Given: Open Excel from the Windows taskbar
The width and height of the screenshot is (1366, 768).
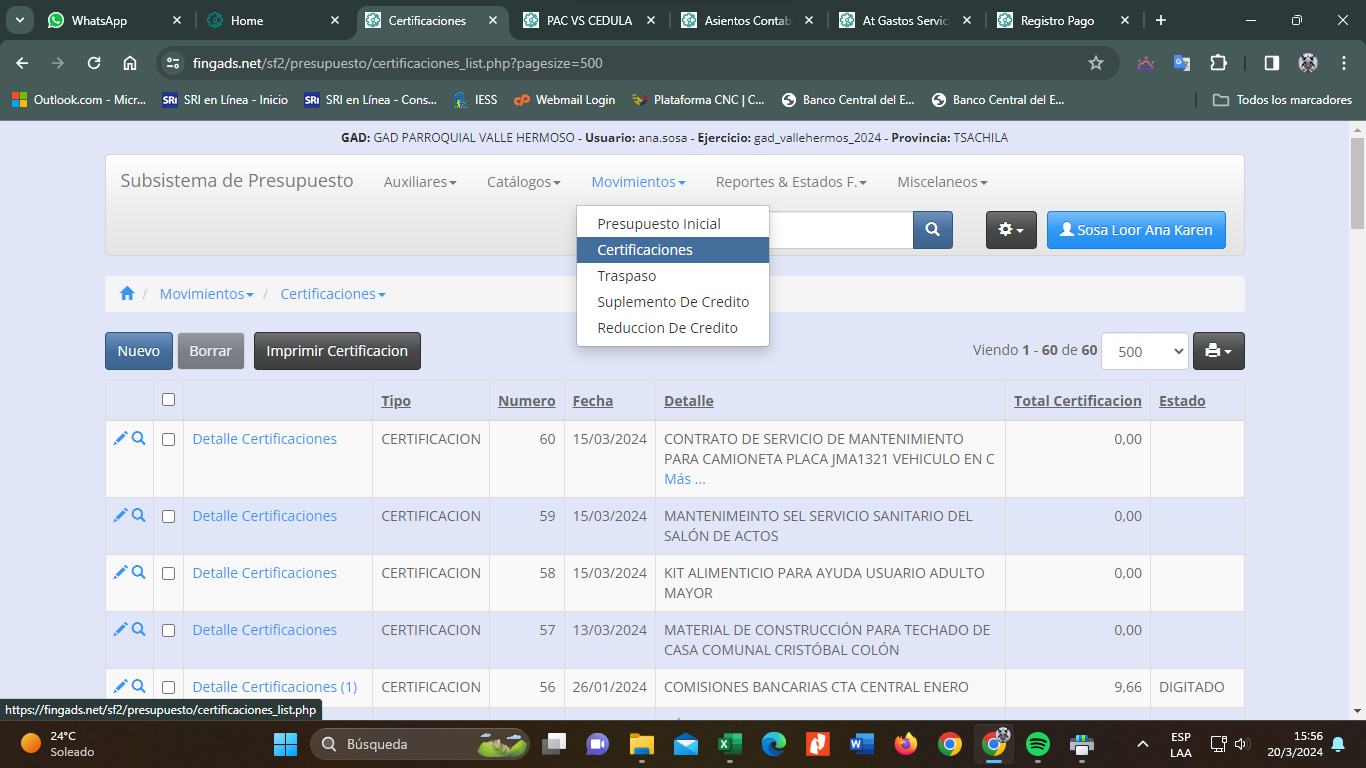Looking at the screenshot, I should click(x=729, y=744).
